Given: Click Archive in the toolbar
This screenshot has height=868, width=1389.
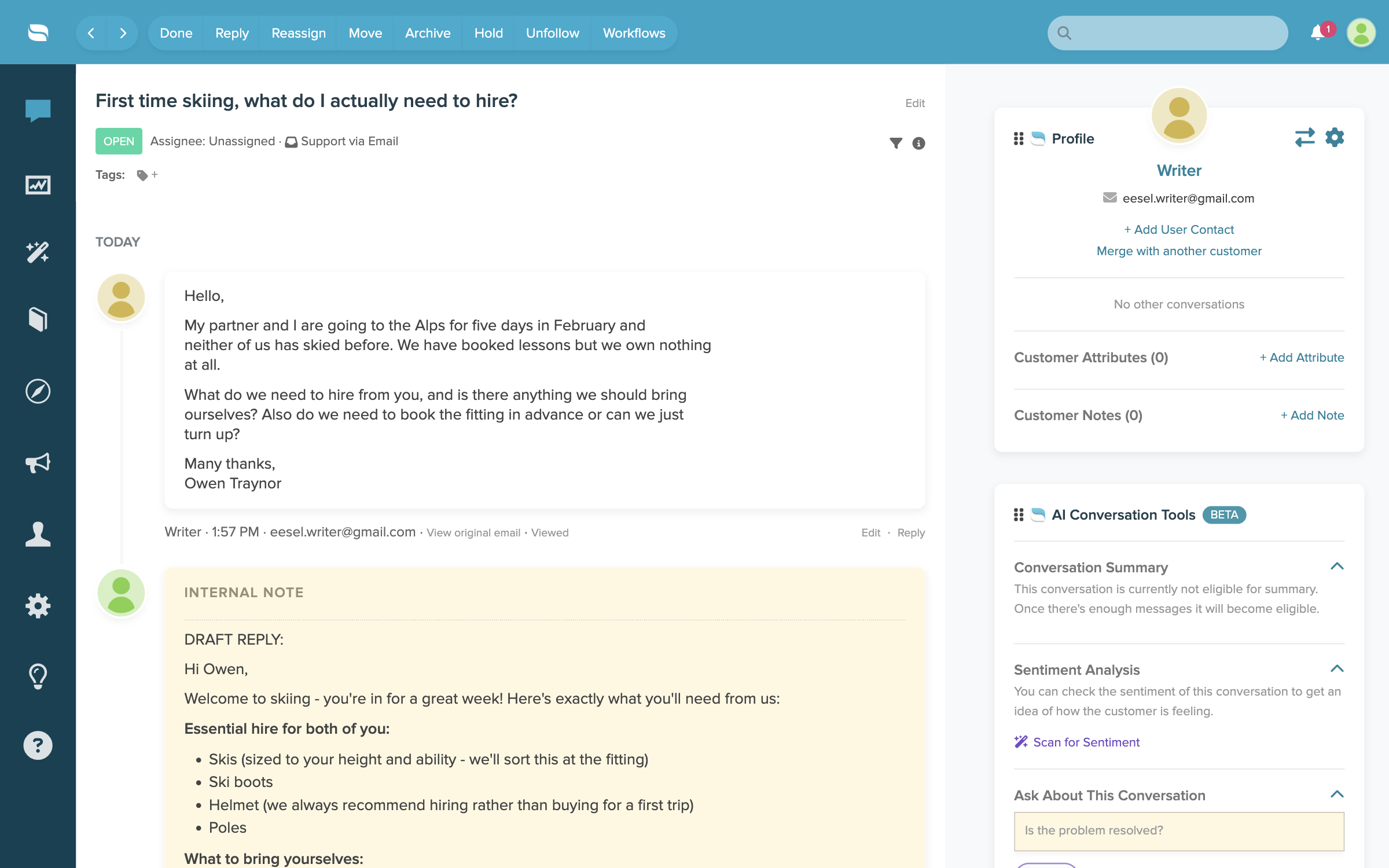Looking at the screenshot, I should 428,33.
